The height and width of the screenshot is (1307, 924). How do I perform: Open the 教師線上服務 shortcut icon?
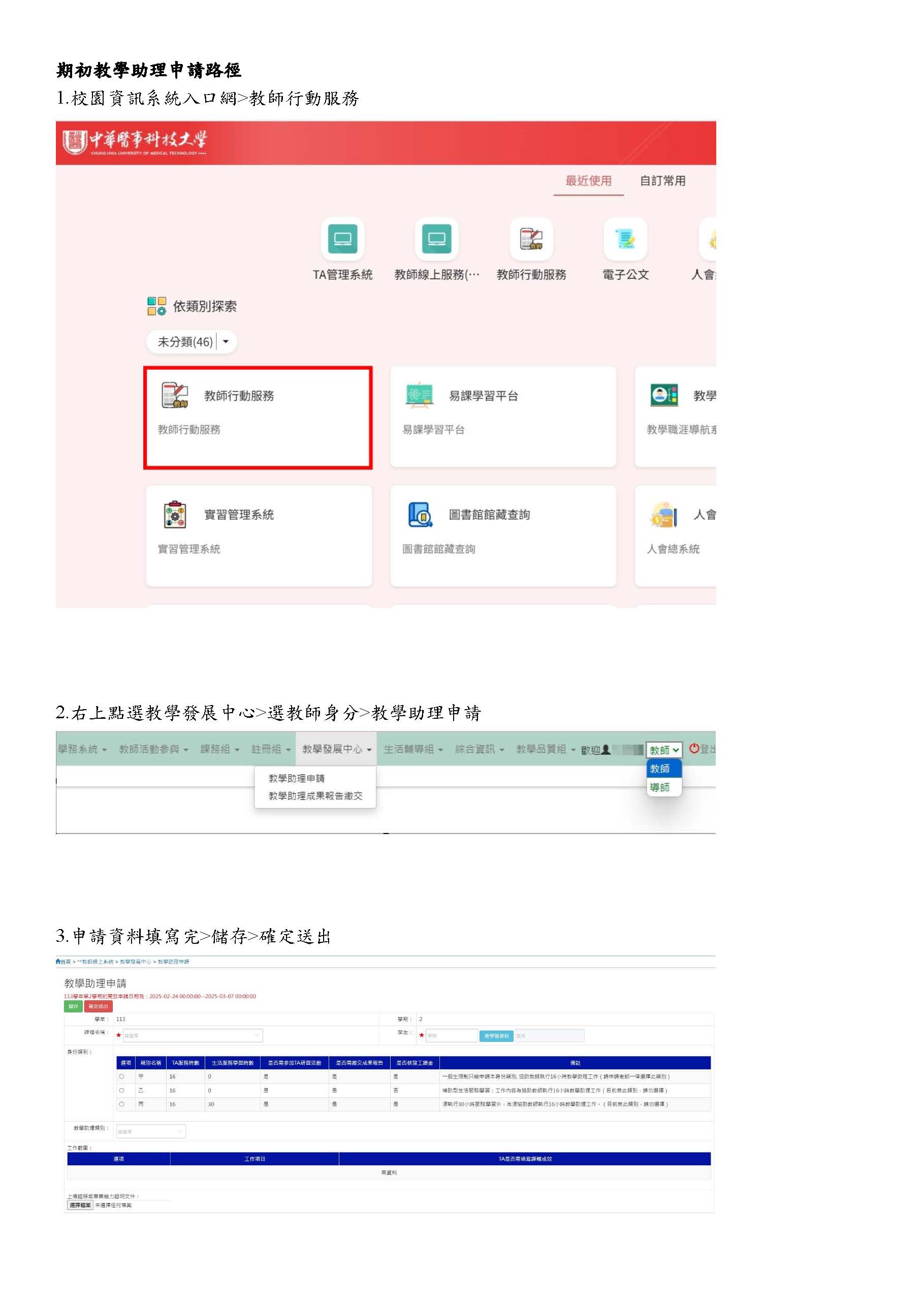(x=436, y=239)
